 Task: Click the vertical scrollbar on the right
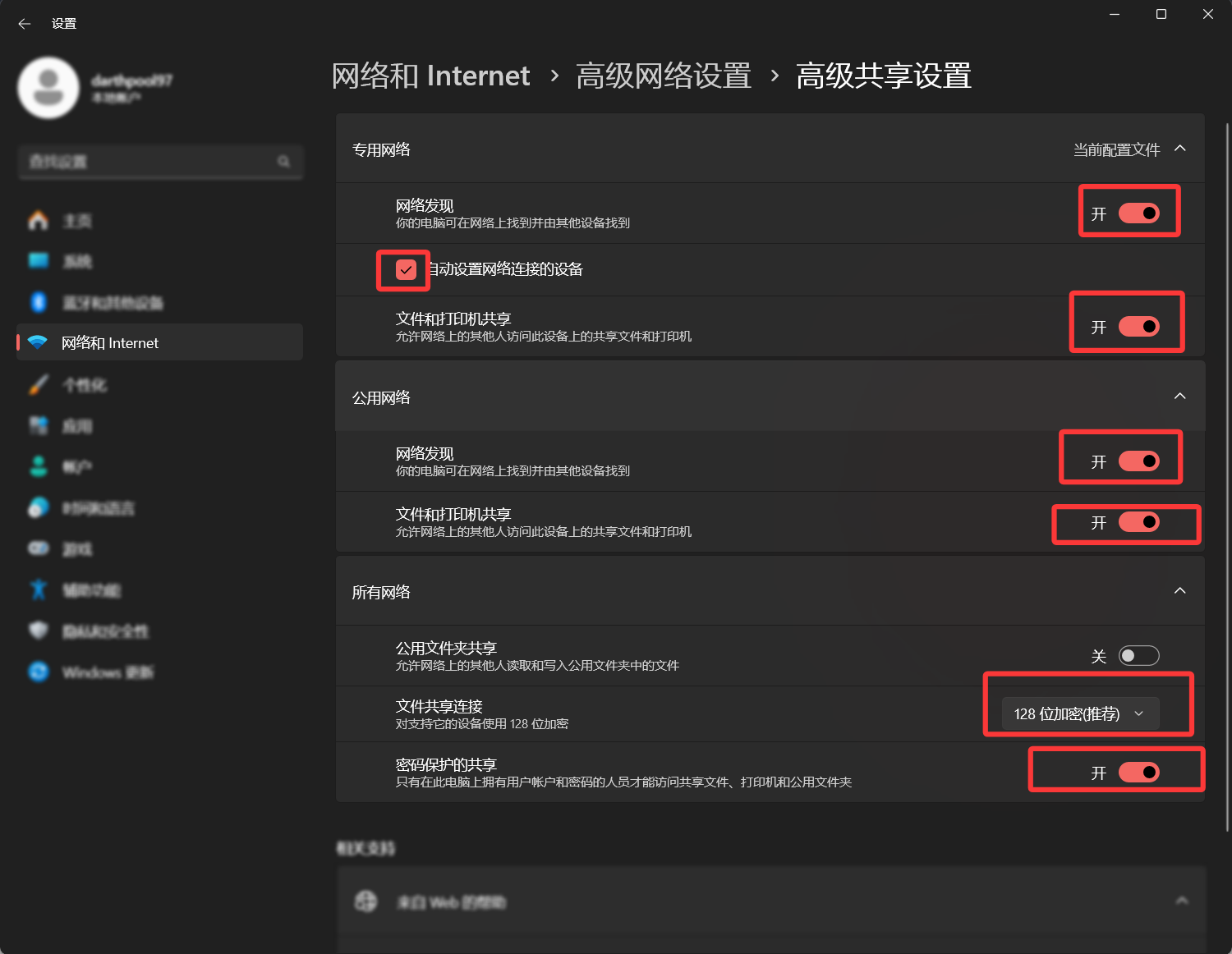1227,476
